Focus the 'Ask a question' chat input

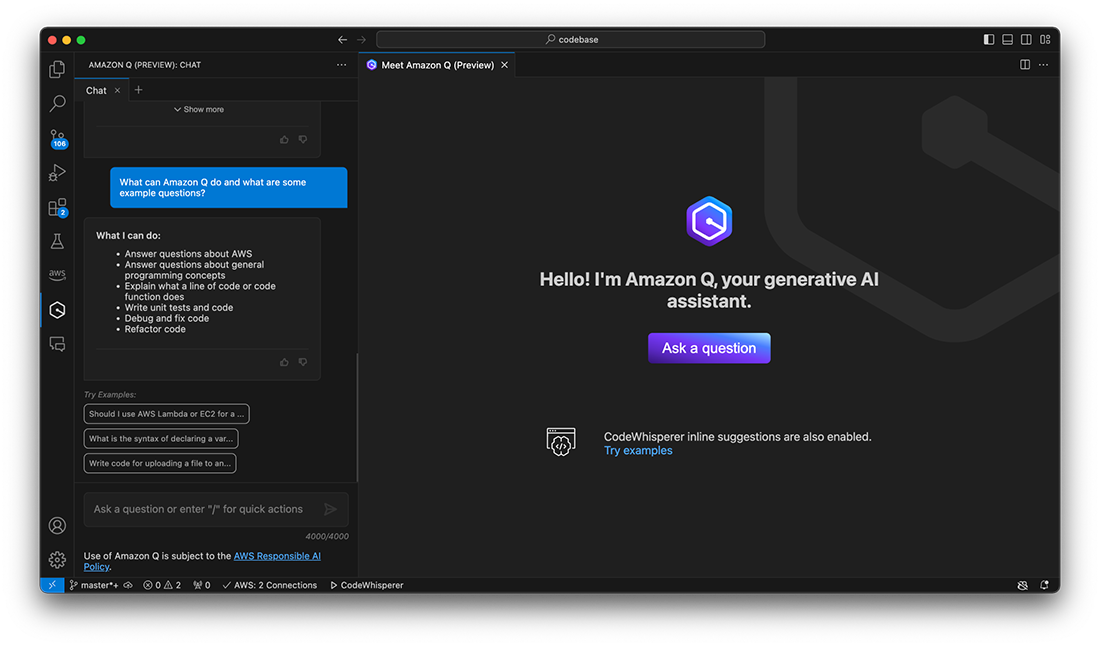click(216, 509)
